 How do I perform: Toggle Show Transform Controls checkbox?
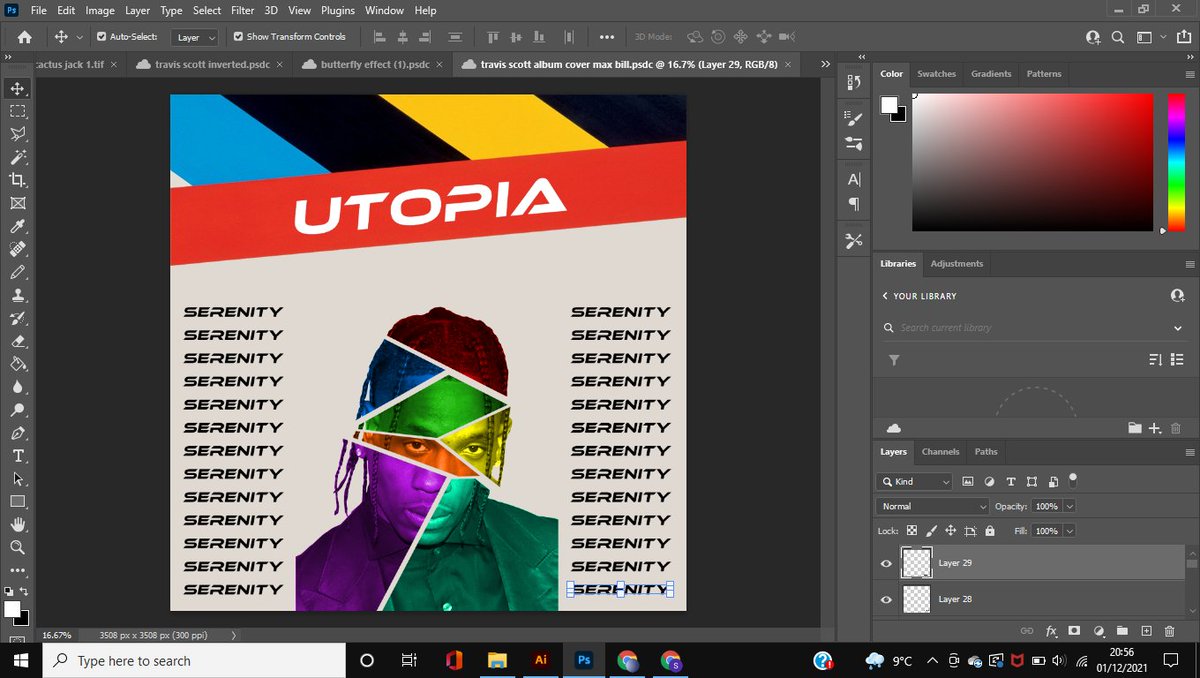pyautogui.click(x=238, y=37)
